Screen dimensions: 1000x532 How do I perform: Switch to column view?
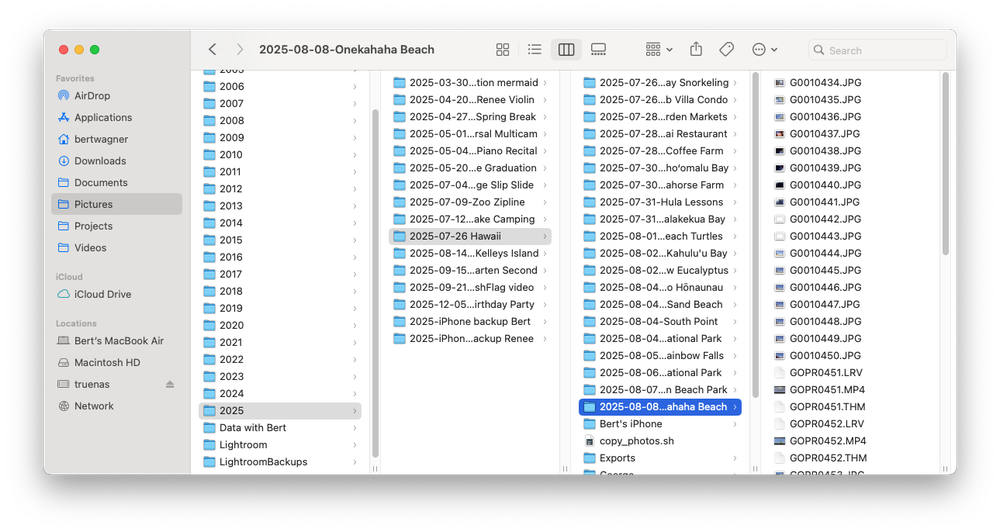[566, 50]
